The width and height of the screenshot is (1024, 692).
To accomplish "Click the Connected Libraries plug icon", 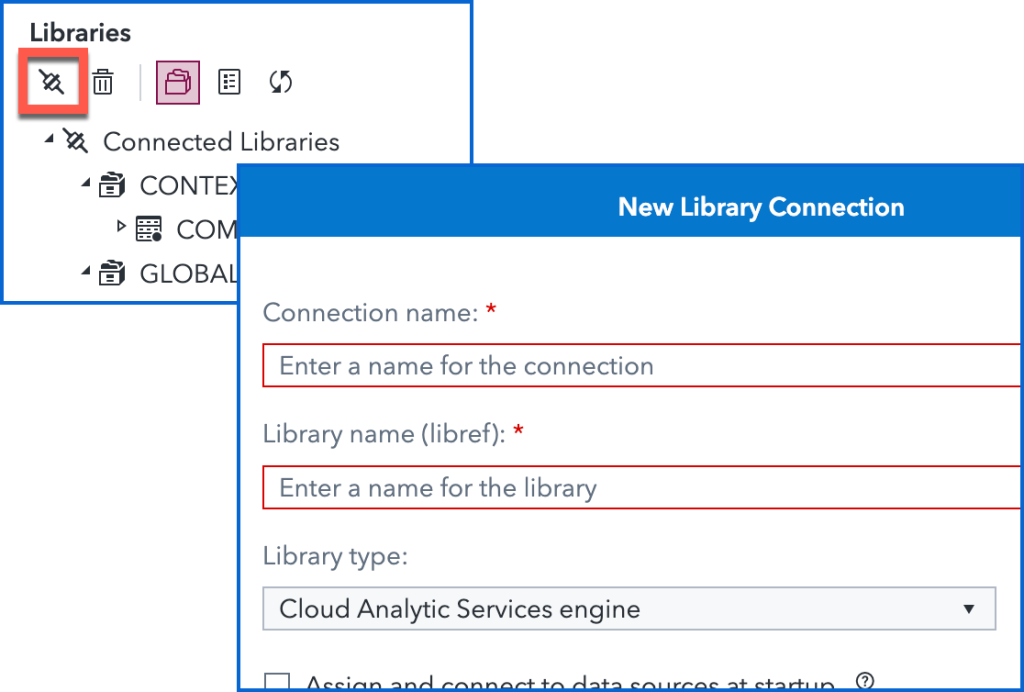I will 76,141.
